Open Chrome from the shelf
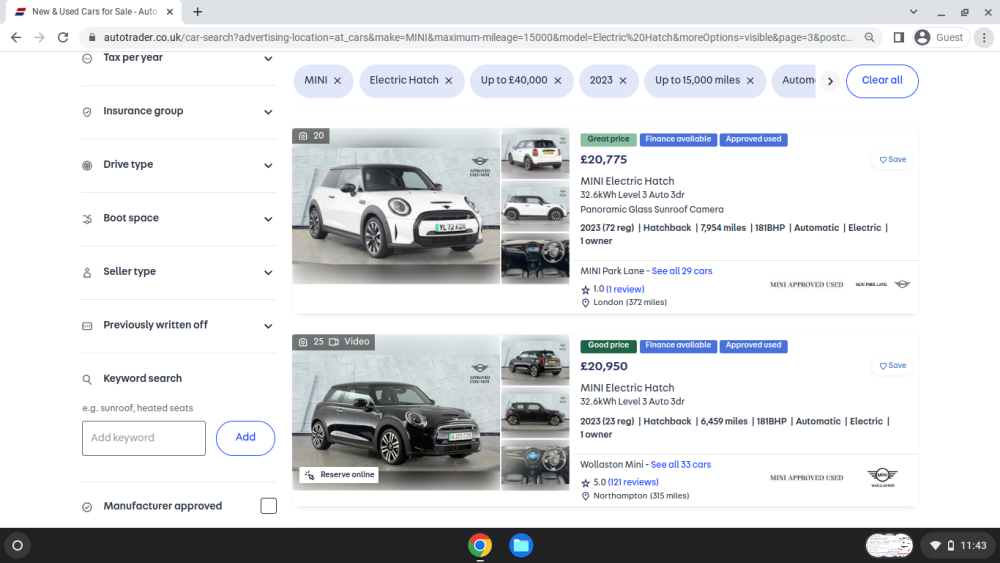This screenshot has height=563, width=1000. tap(480, 546)
